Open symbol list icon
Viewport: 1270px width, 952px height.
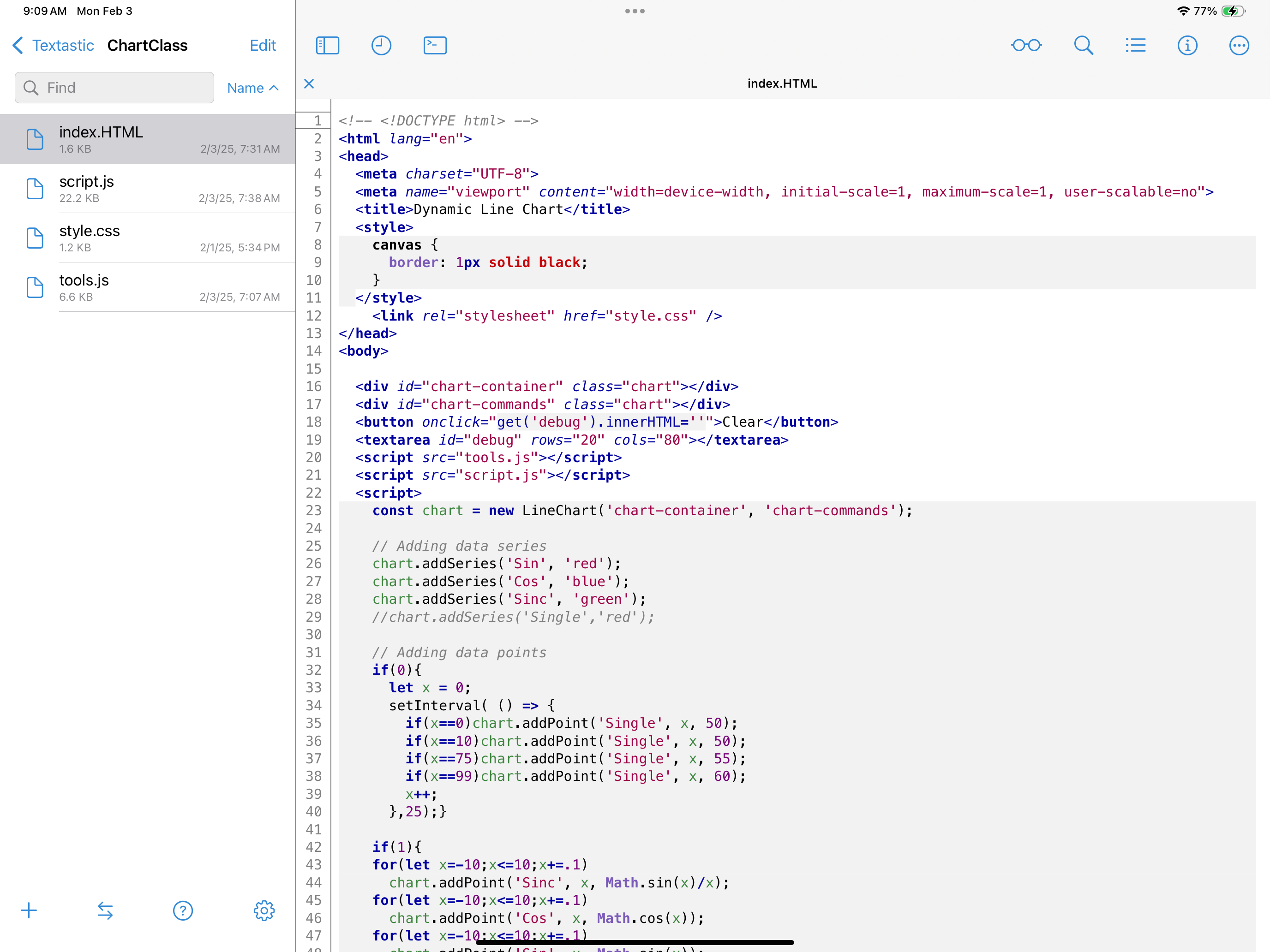click(1135, 45)
